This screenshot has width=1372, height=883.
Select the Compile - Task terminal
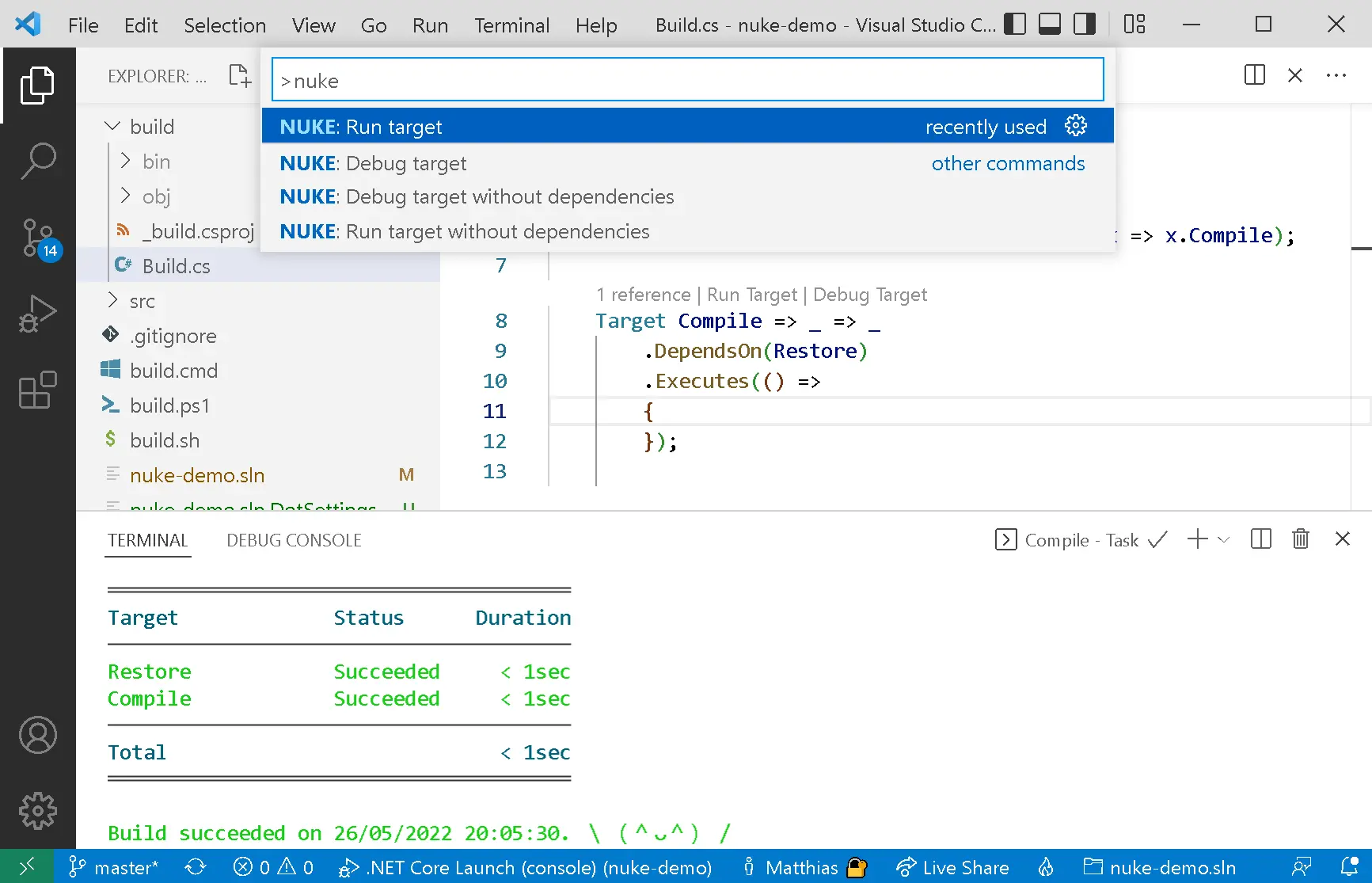(x=1081, y=540)
